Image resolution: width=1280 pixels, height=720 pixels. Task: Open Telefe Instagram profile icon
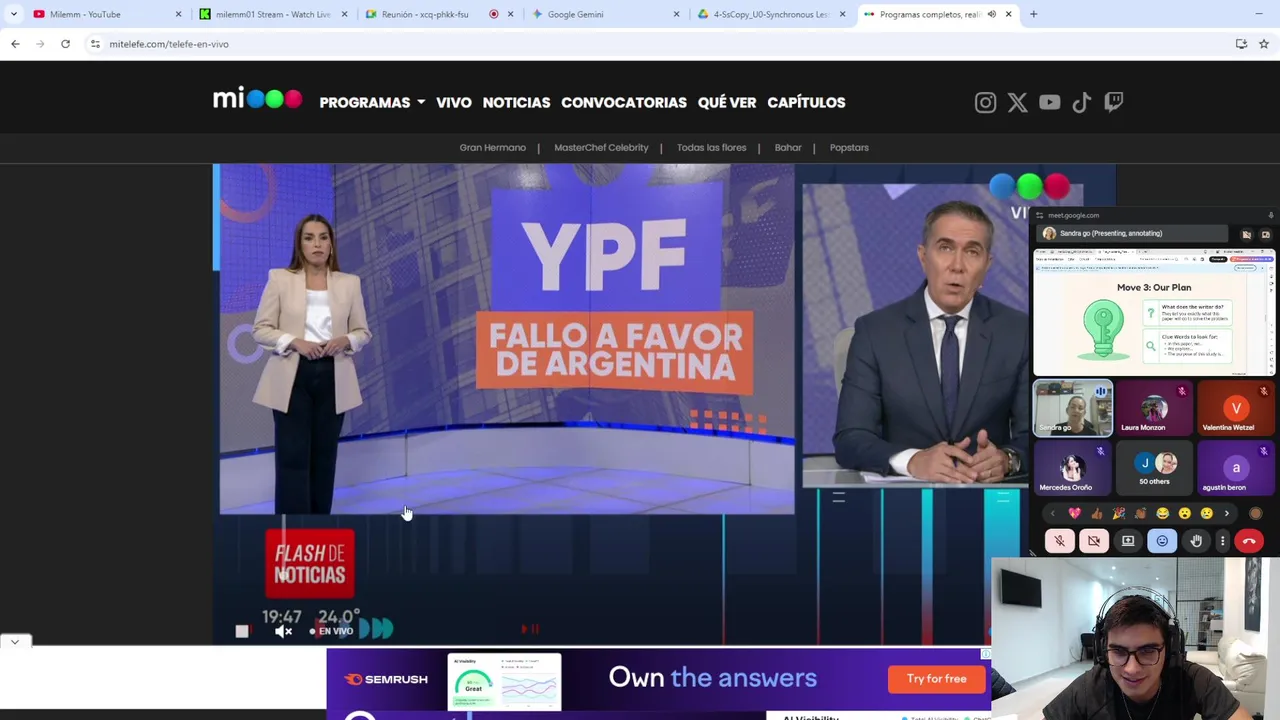click(985, 102)
